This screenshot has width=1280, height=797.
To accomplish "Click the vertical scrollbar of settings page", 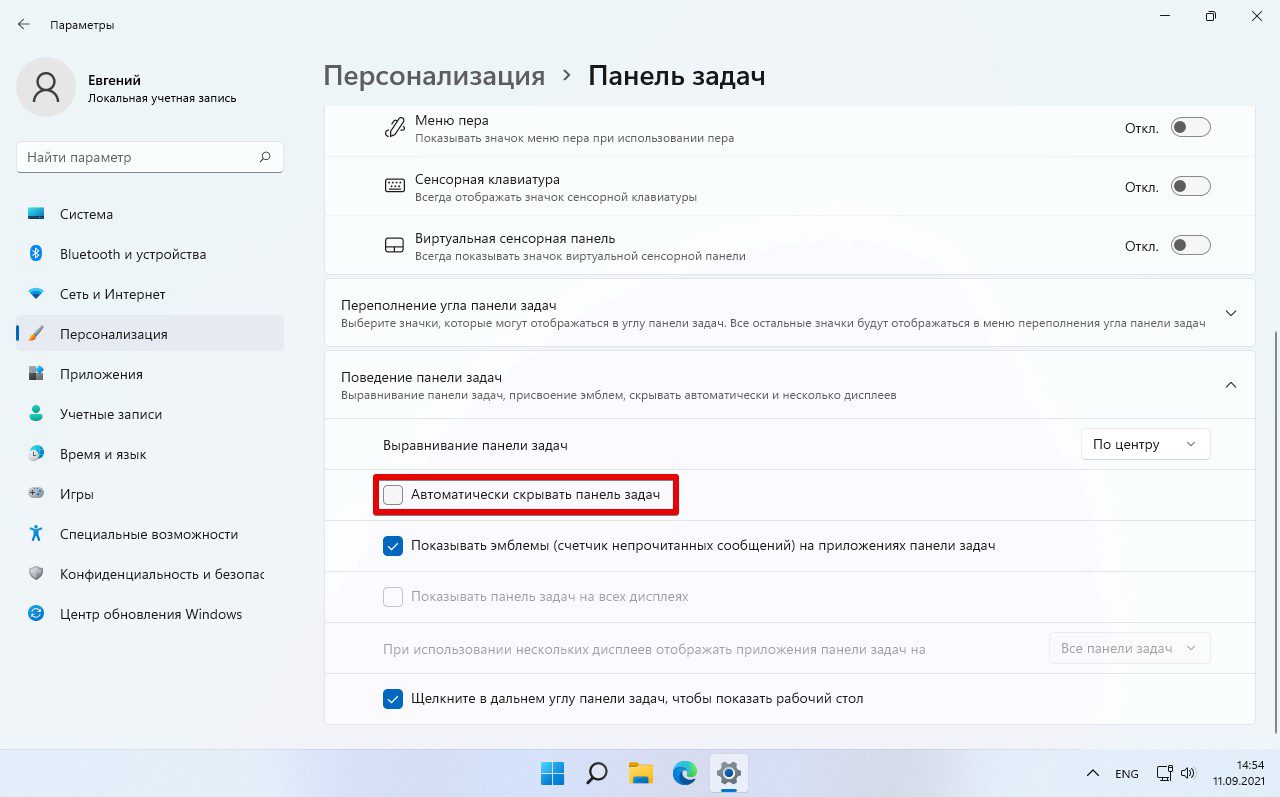I will (1274, 532).
